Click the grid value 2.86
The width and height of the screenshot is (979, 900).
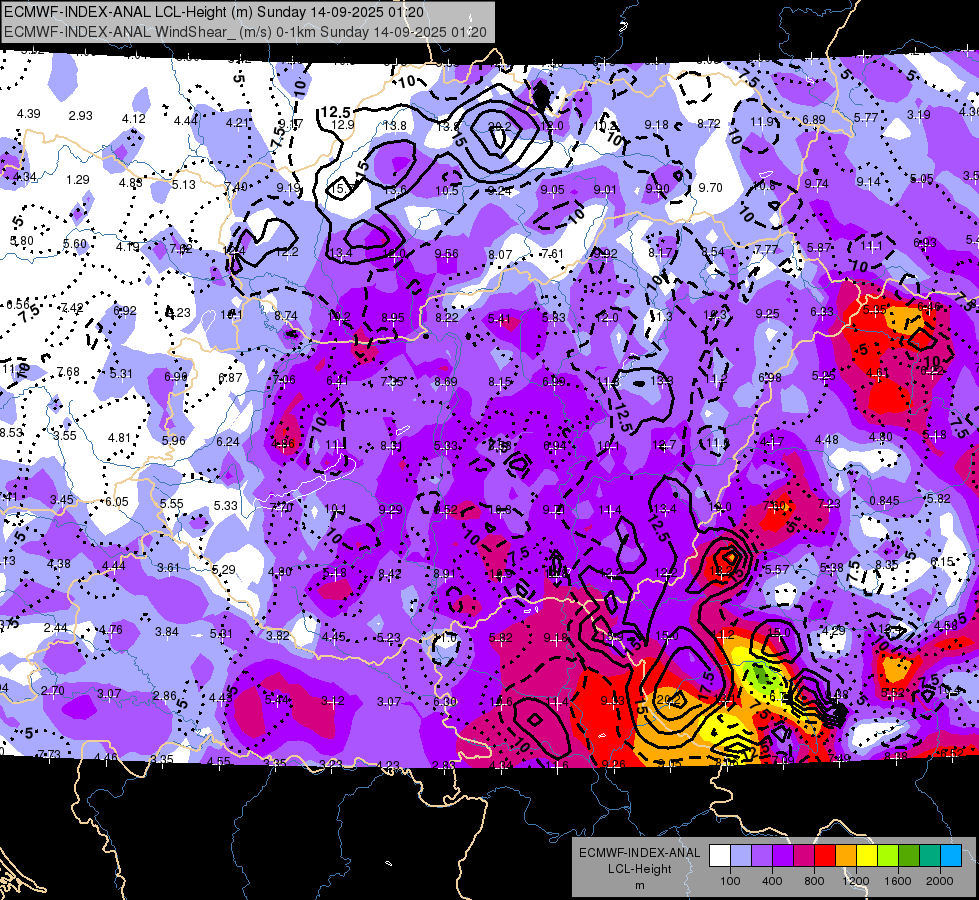[165, 696]
